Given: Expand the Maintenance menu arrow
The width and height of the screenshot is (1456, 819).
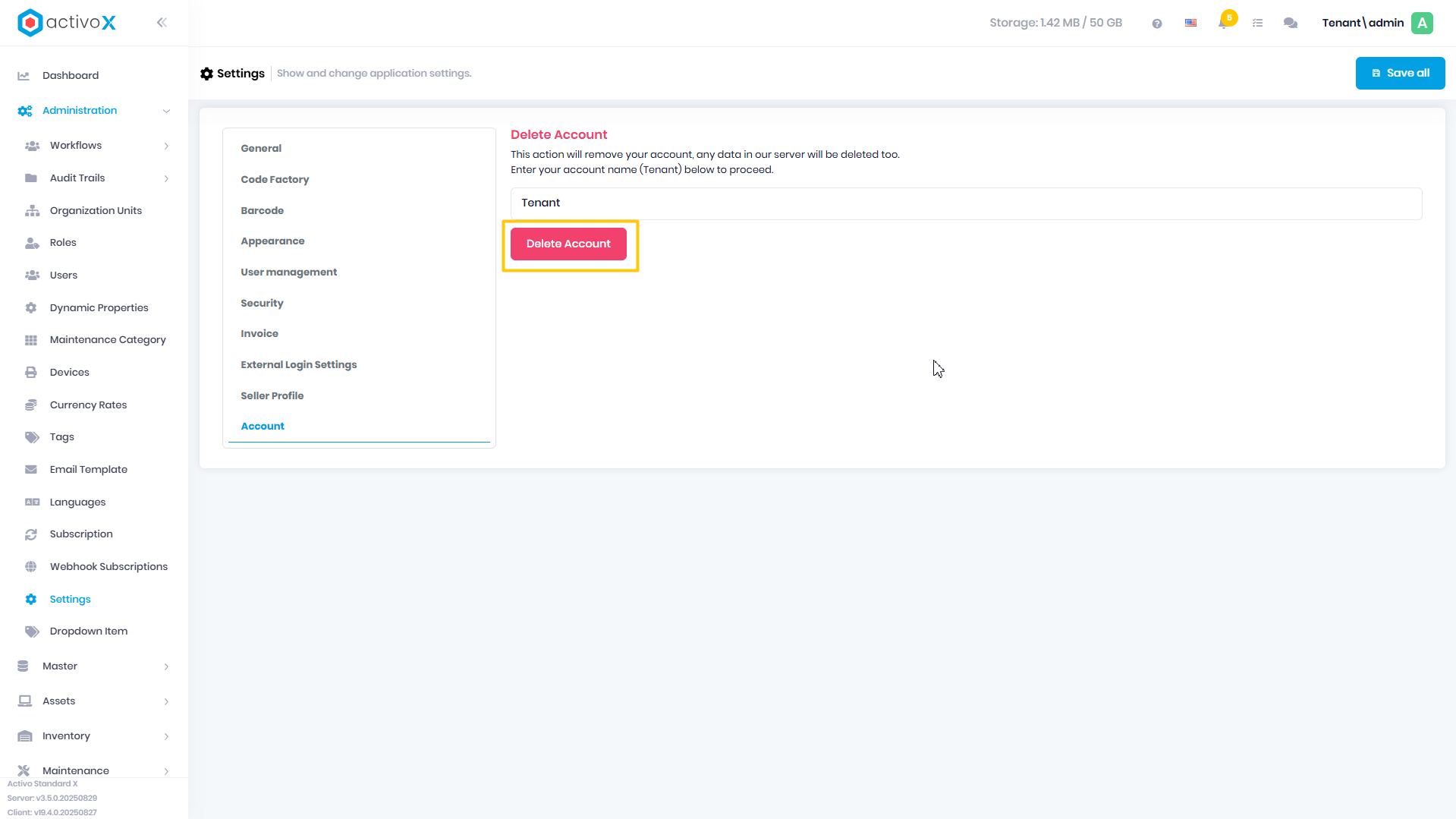Looking at the screenshot, I should click(x=166, y=771).
